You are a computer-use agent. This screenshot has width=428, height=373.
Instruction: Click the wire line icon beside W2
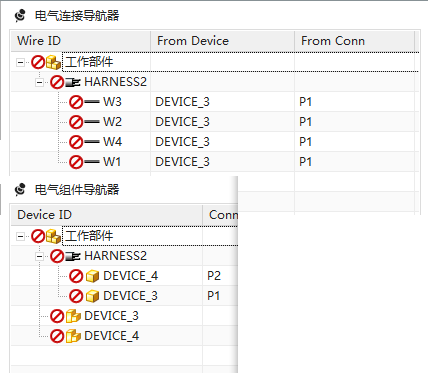pos(92,122)
